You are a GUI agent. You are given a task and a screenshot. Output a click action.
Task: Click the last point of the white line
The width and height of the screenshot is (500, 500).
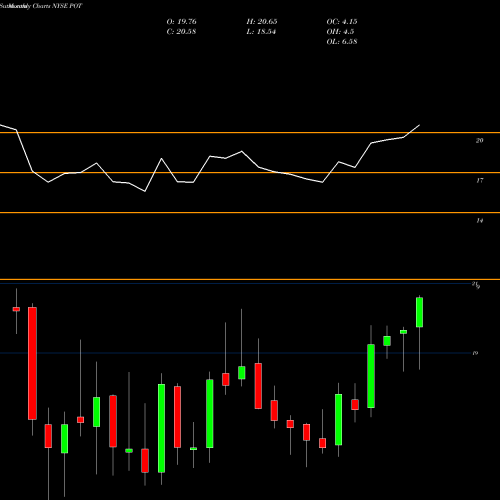coord(419,125)
